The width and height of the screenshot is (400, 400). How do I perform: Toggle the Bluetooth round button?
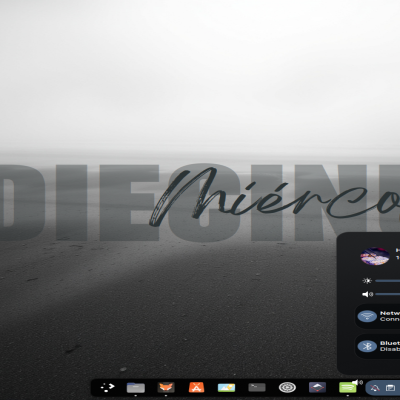point(367,346)
